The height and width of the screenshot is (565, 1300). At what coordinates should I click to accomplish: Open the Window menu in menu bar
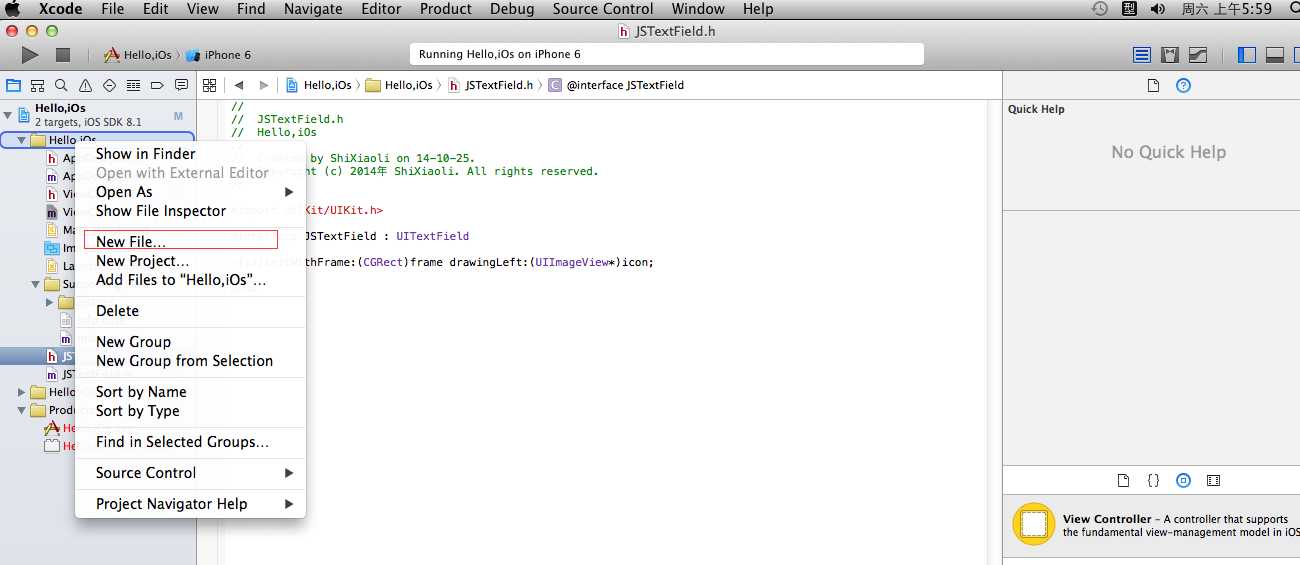click(698, 9)
